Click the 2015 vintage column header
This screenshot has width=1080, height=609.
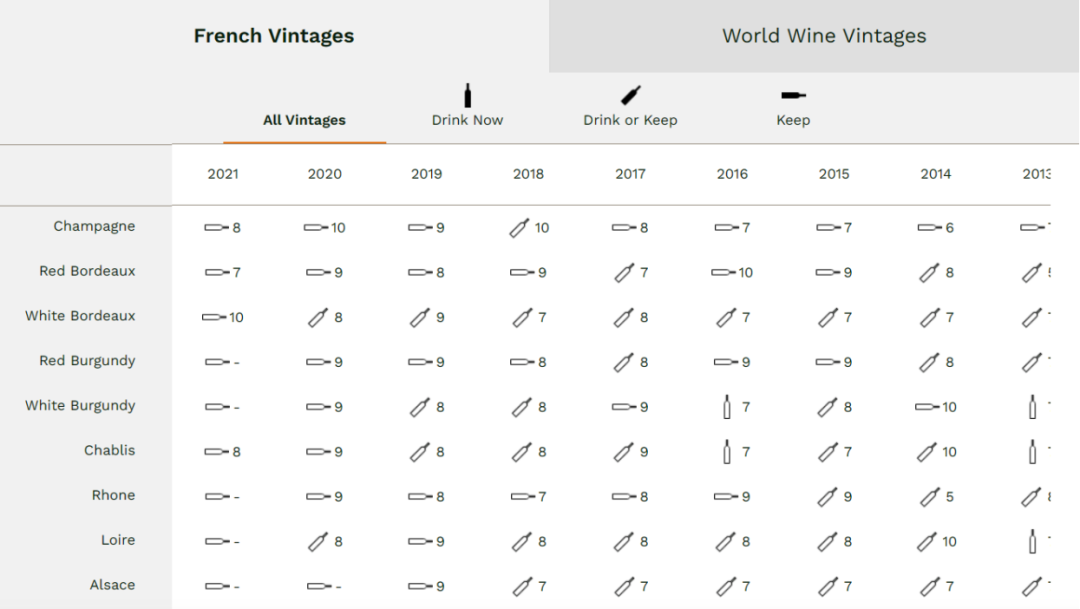point(834,174)
